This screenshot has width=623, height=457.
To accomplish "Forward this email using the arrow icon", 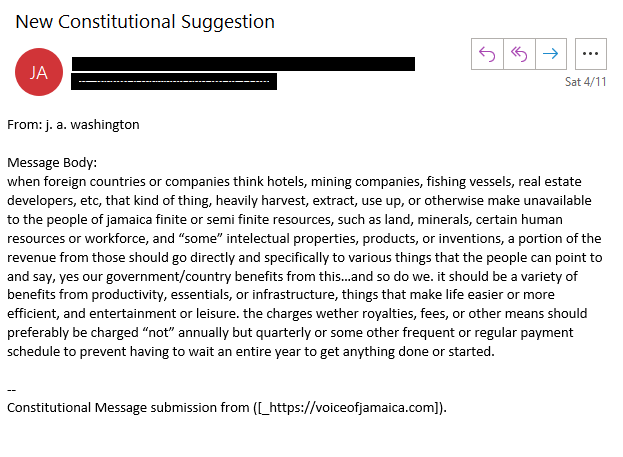I will click(x=551, y=54).
